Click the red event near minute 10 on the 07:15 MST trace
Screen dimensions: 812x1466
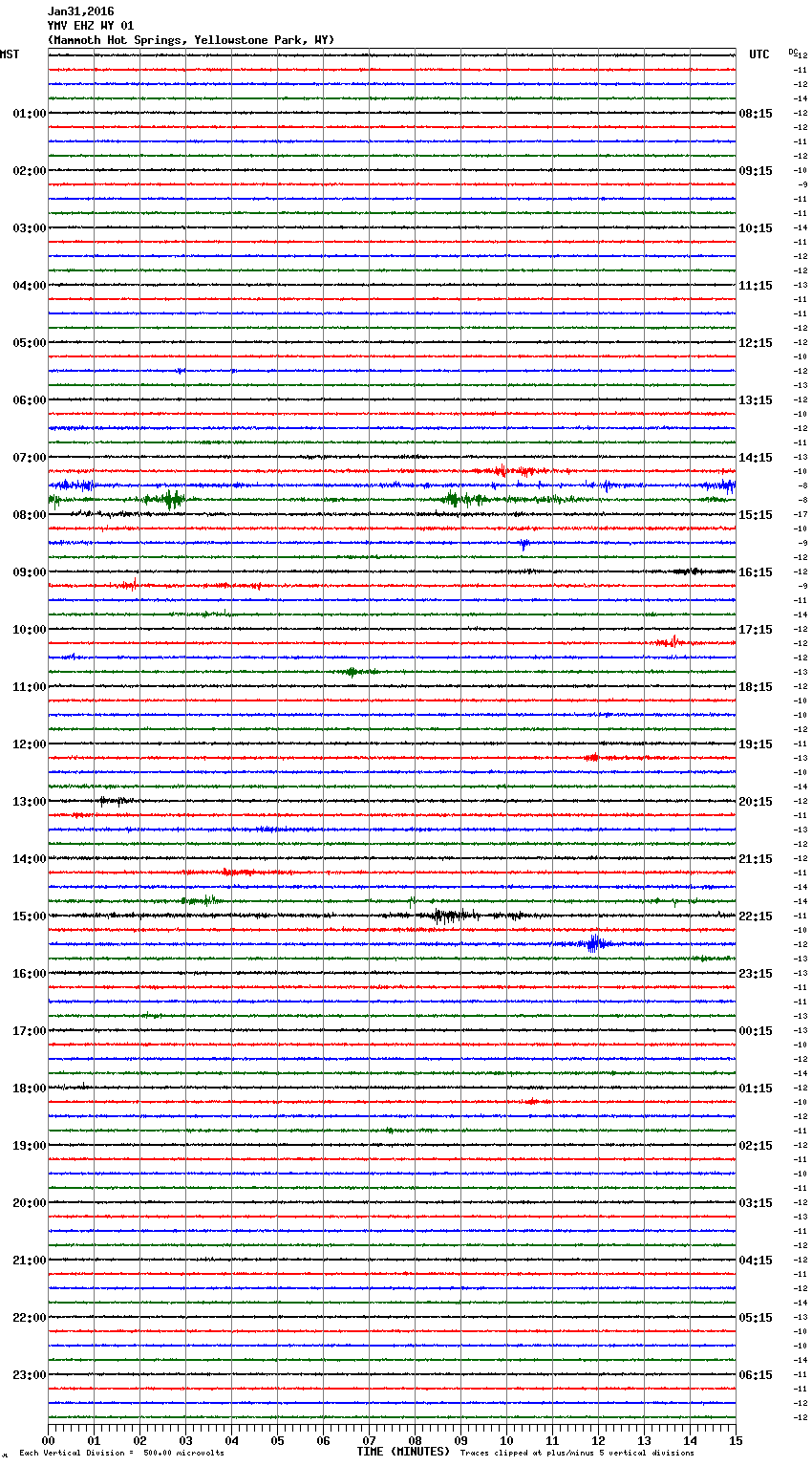[501, 470]
